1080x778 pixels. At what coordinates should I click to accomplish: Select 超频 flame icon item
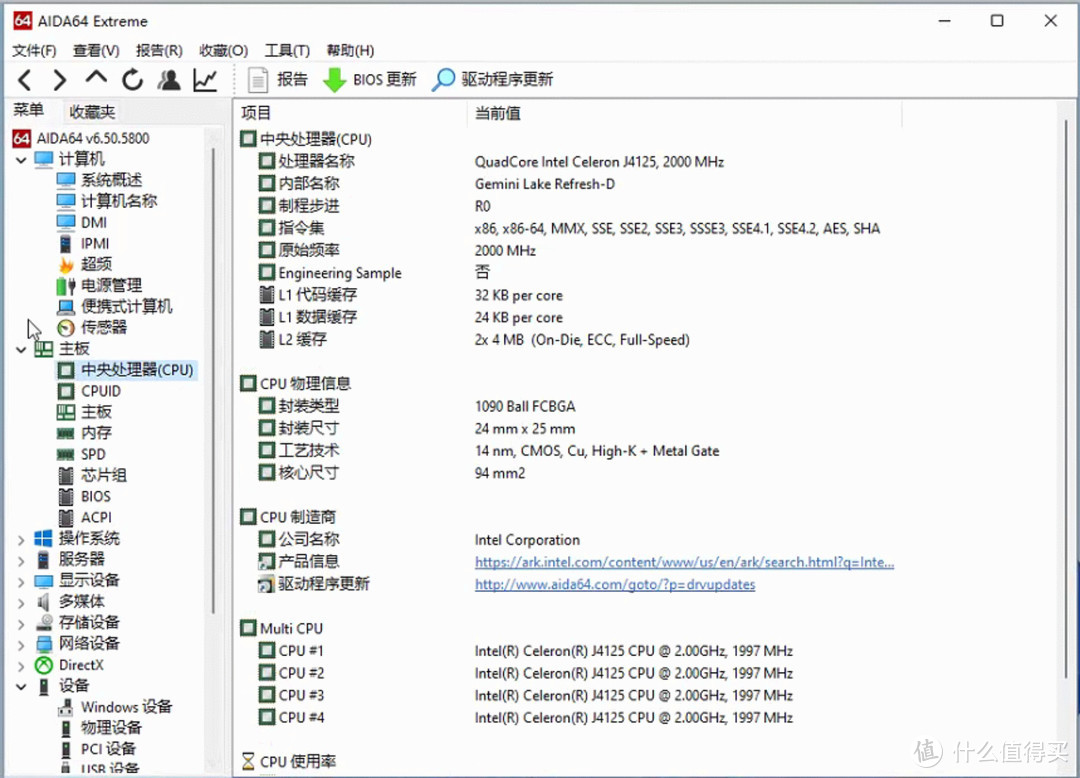click(x=85, y=264)
